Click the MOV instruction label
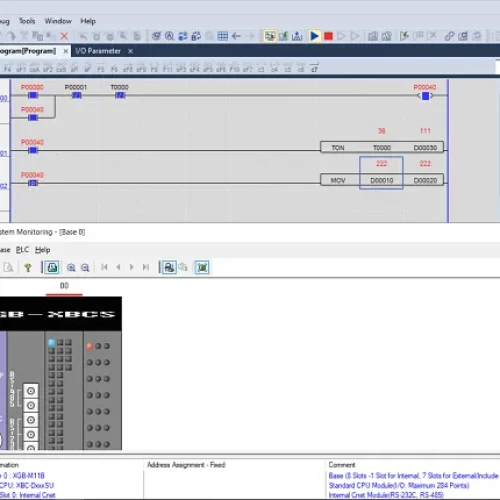 [x=338, y=180]
